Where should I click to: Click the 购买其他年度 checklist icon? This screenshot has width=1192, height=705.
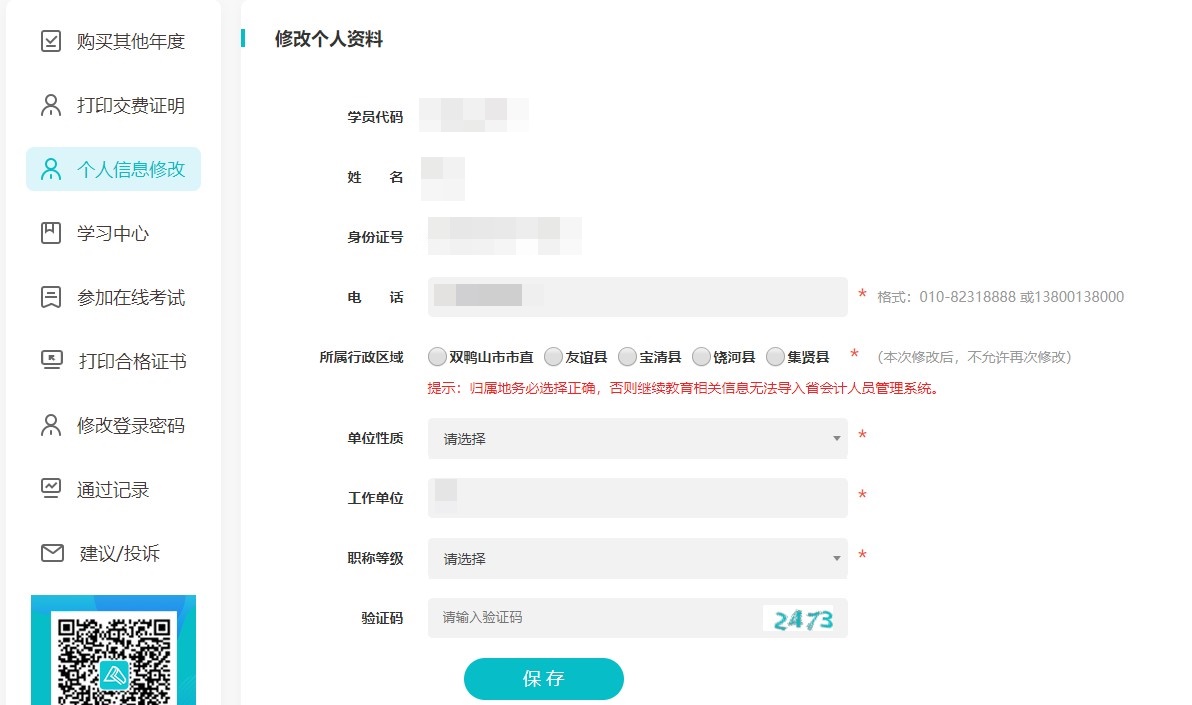[x=50, y=42]
